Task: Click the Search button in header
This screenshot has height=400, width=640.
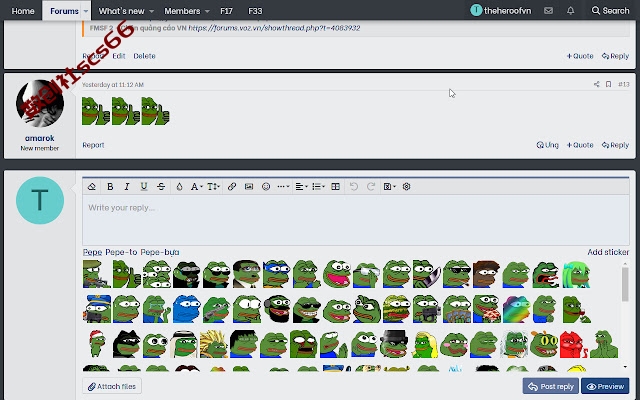Action: pos(610,11)
